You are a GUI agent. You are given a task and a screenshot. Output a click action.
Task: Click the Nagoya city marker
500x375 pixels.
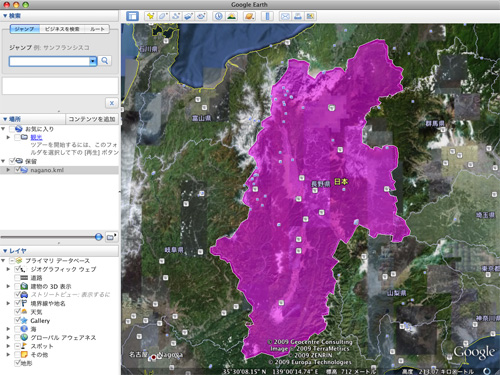(153, 357)
